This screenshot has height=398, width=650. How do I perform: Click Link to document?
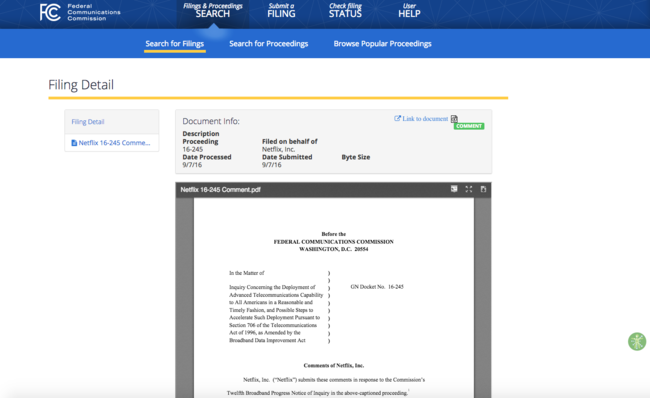click(425, 119)
